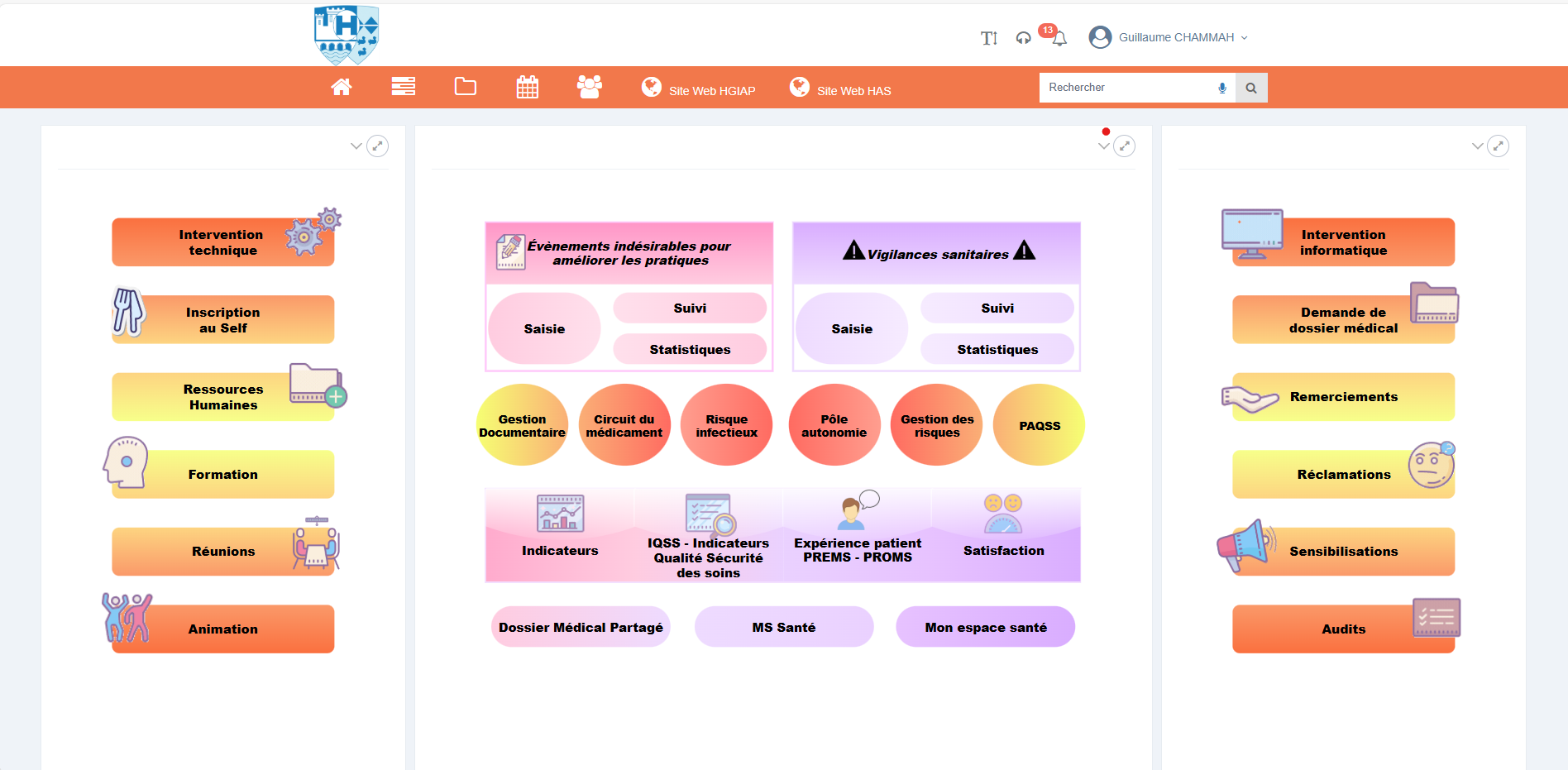Image resolution: width=1568 pixels, height=770 pixels.
Task: Select Gestion Documentaire circle
Action: [x=522, y=425]
